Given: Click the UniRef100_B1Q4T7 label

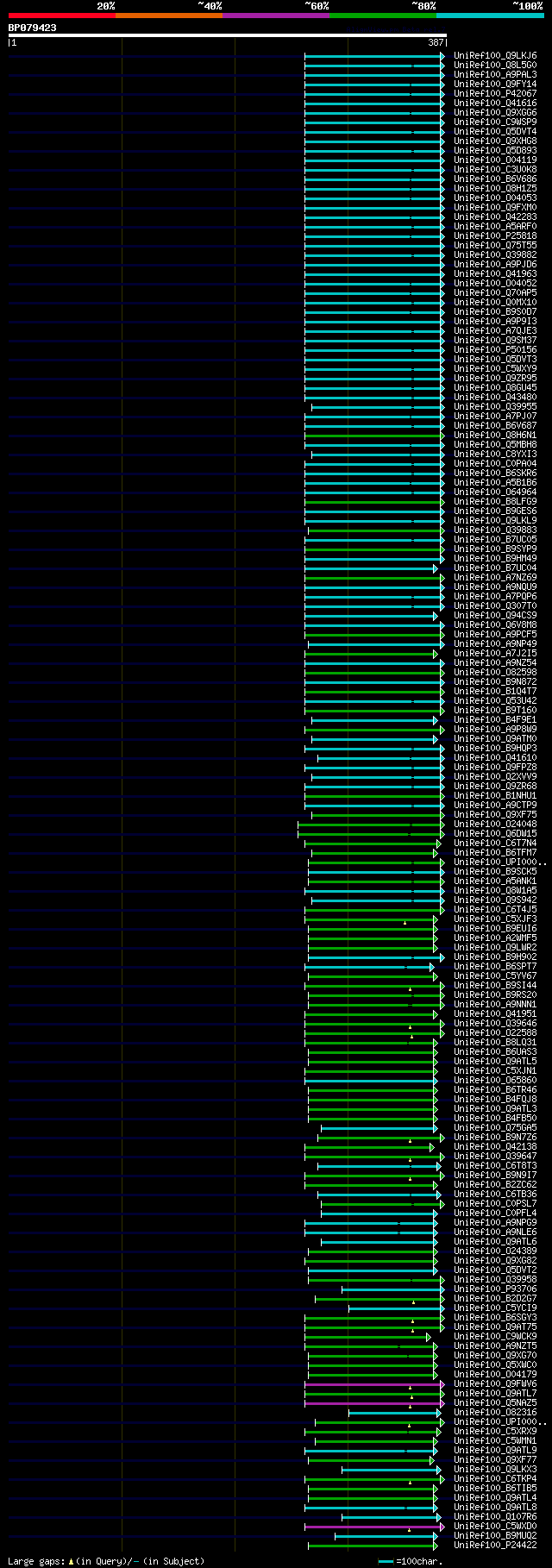Looking at the screenshot, I should click(x=495, y=692).
